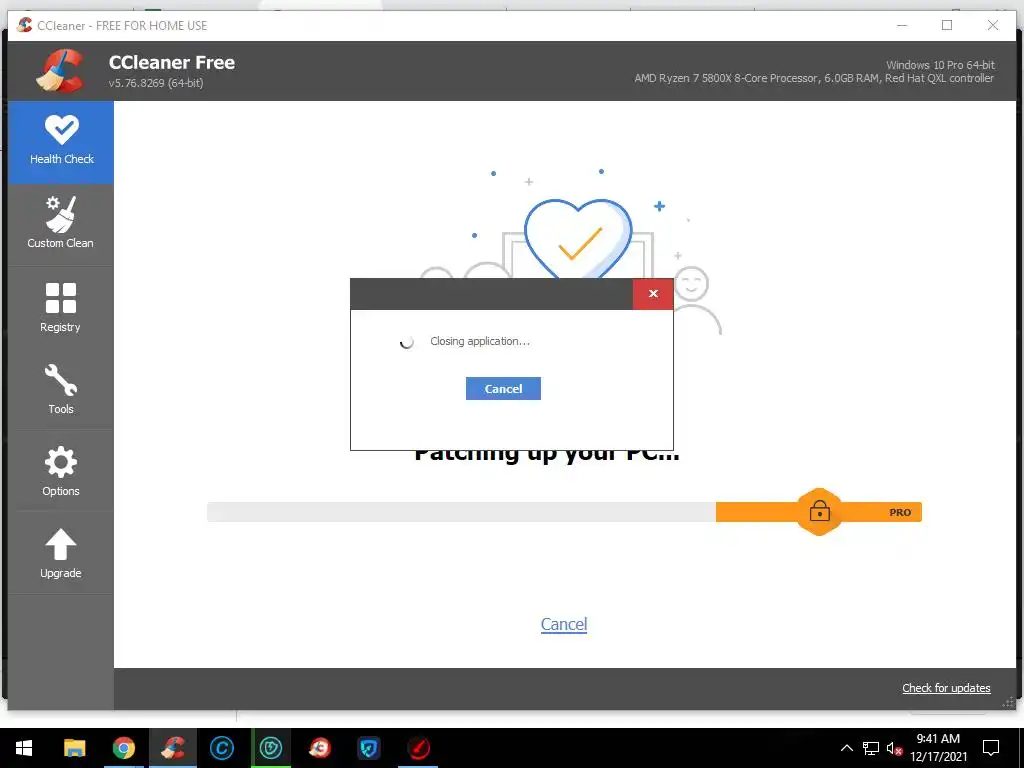Image resolution: width=1024 pixels, height=768 pixels.
Task: Click the CCleaner Free title text
Action: [172, 63]
